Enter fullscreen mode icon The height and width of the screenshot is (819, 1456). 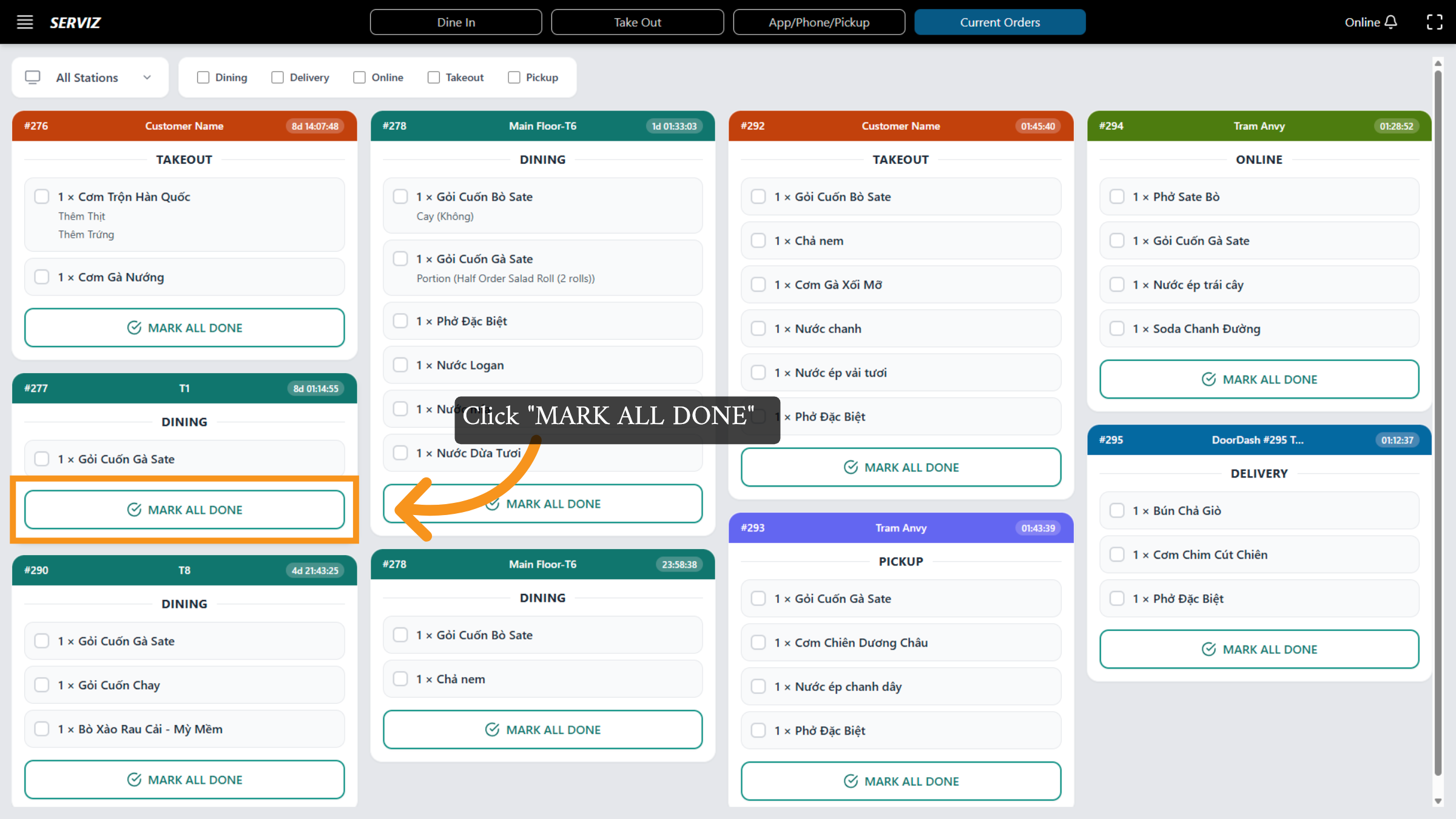click(x=1434, y=22)
